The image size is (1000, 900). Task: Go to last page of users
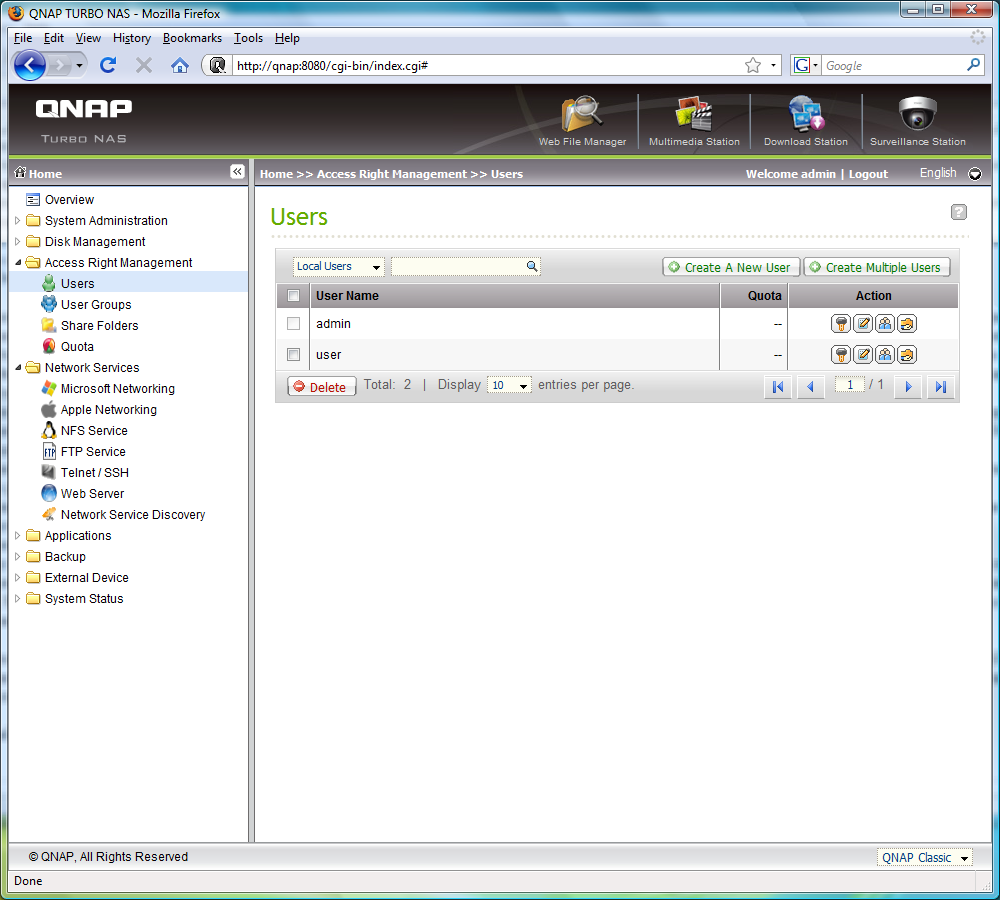point(941,387)
